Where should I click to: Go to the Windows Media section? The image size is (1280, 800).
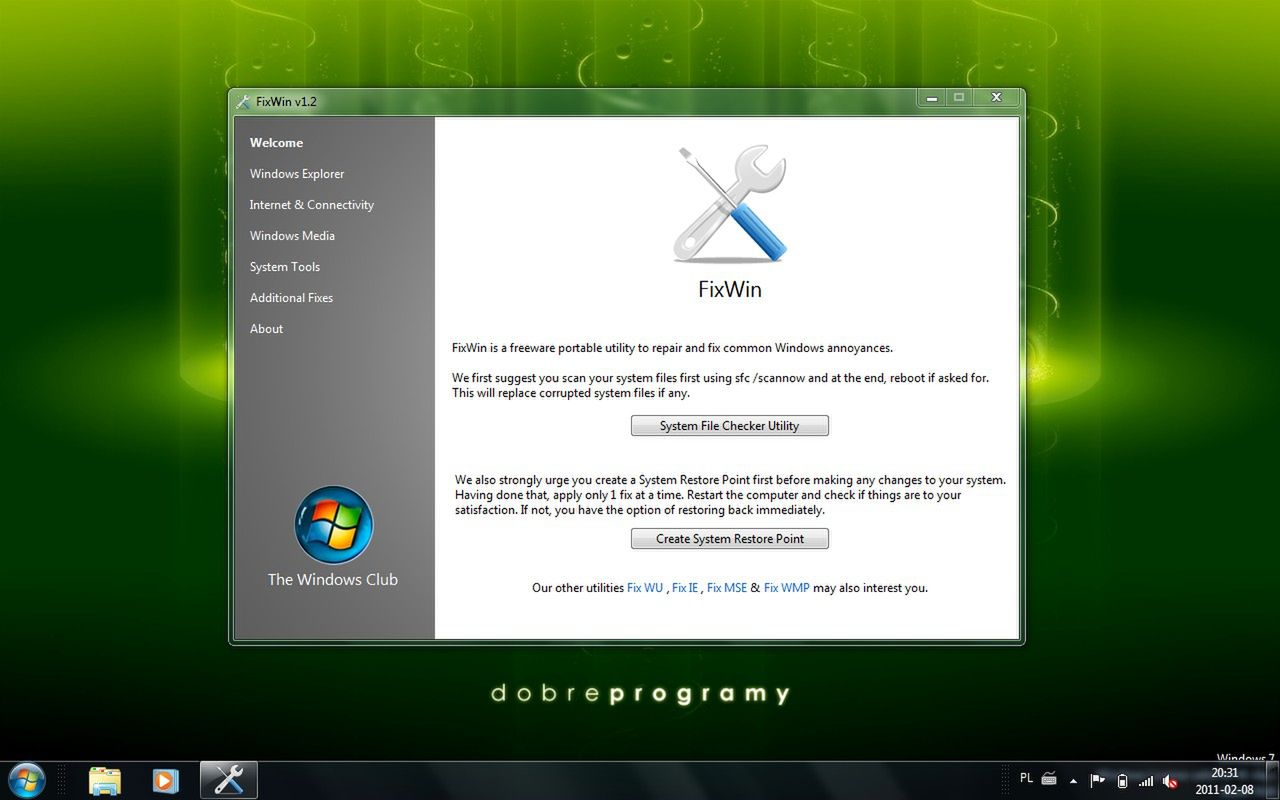[x=292, y=236]
